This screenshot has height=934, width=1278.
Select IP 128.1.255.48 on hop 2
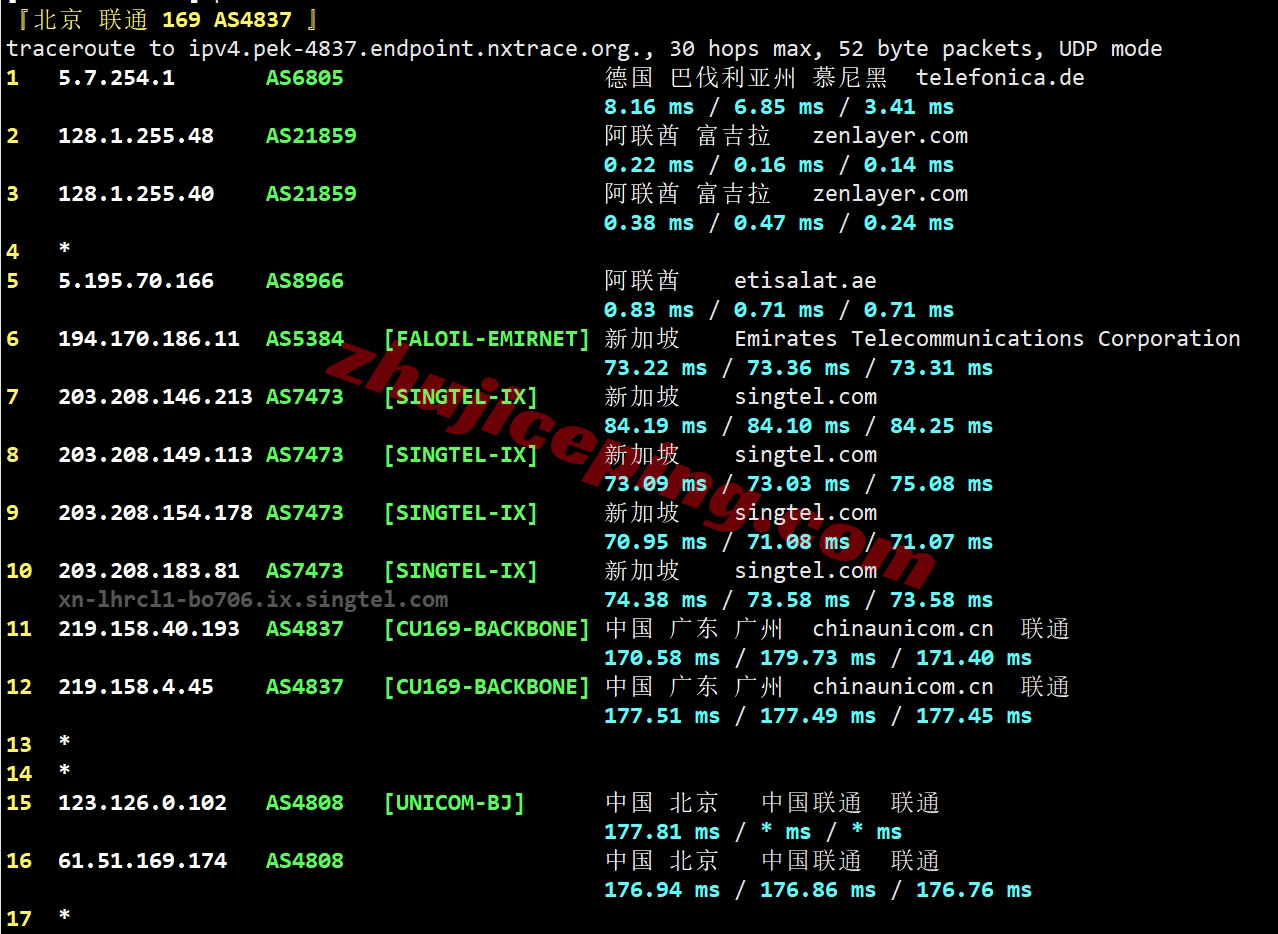click(x=135, y=136)
